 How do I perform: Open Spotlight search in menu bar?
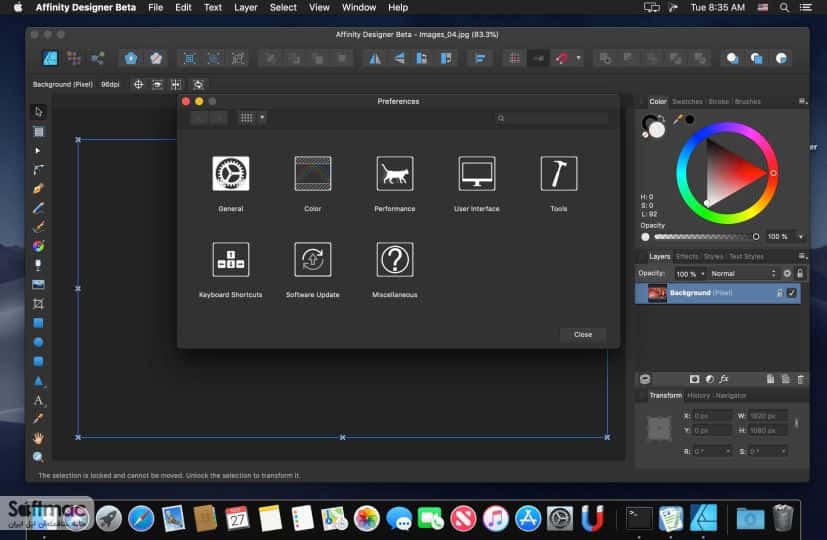pos(784,7)
